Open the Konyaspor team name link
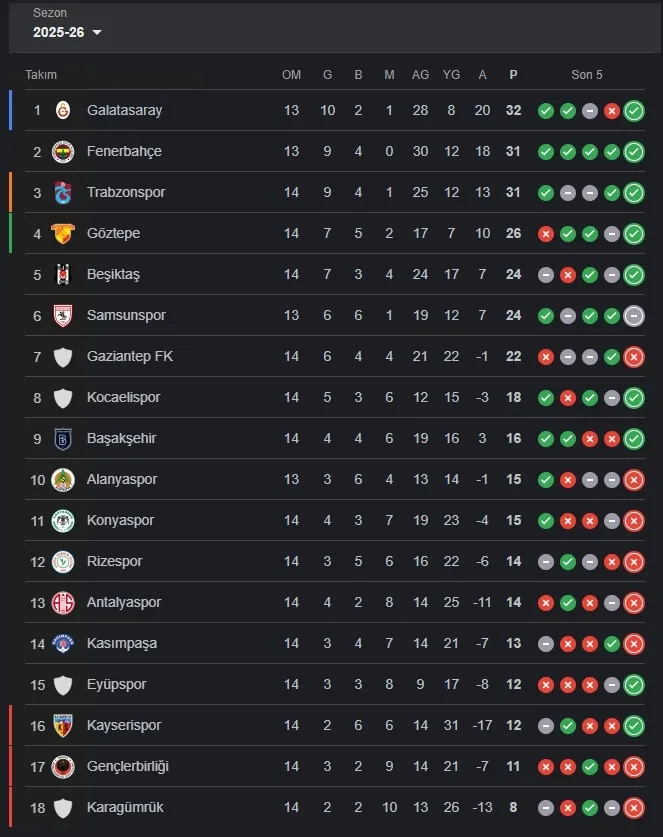This screenshot has width=663, height=837. pyautogui.click(x=120, y=520)
